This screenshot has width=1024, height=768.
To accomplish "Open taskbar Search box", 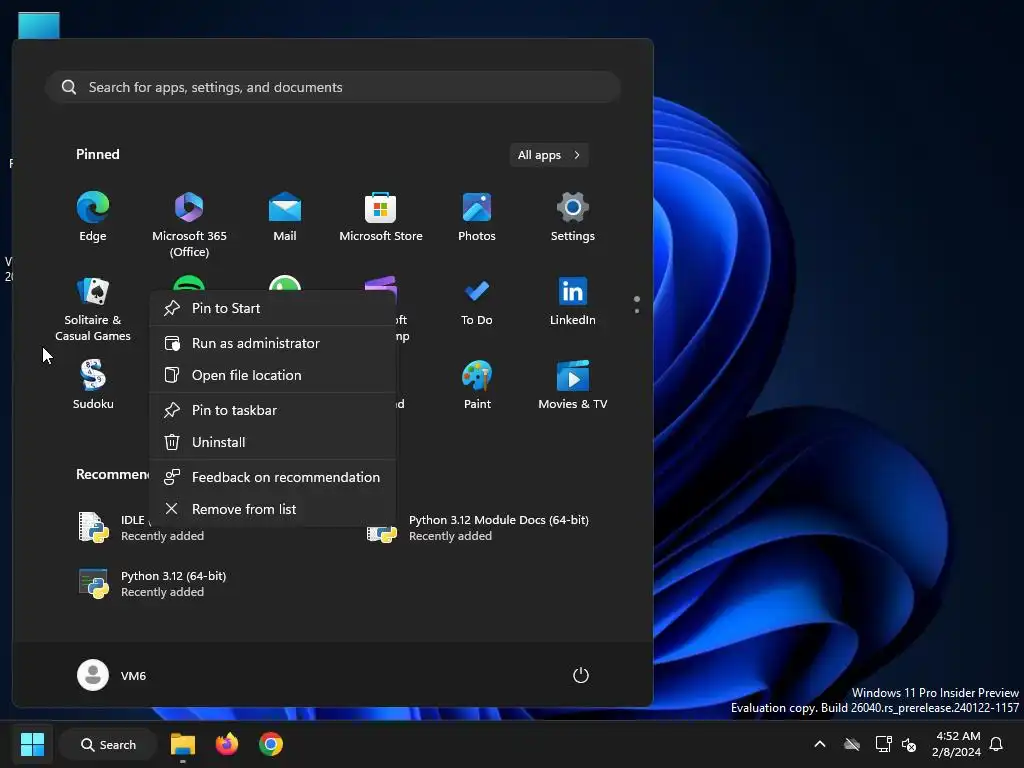I will (108, 744).
